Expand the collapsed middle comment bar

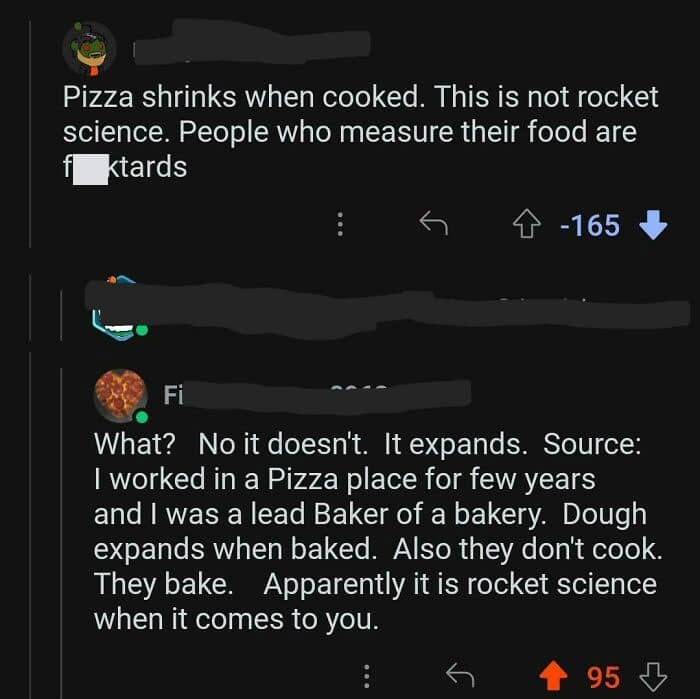(x=380, y=308)
